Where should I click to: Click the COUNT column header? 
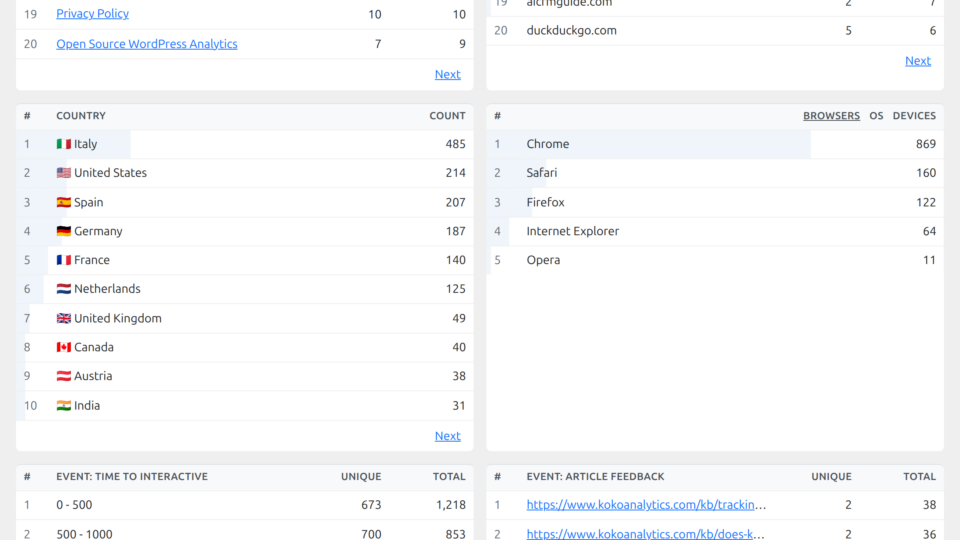[x=447, y=116]
